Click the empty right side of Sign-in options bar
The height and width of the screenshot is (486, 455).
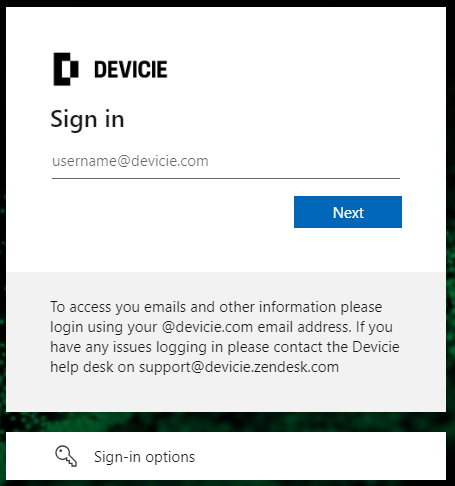320,456
